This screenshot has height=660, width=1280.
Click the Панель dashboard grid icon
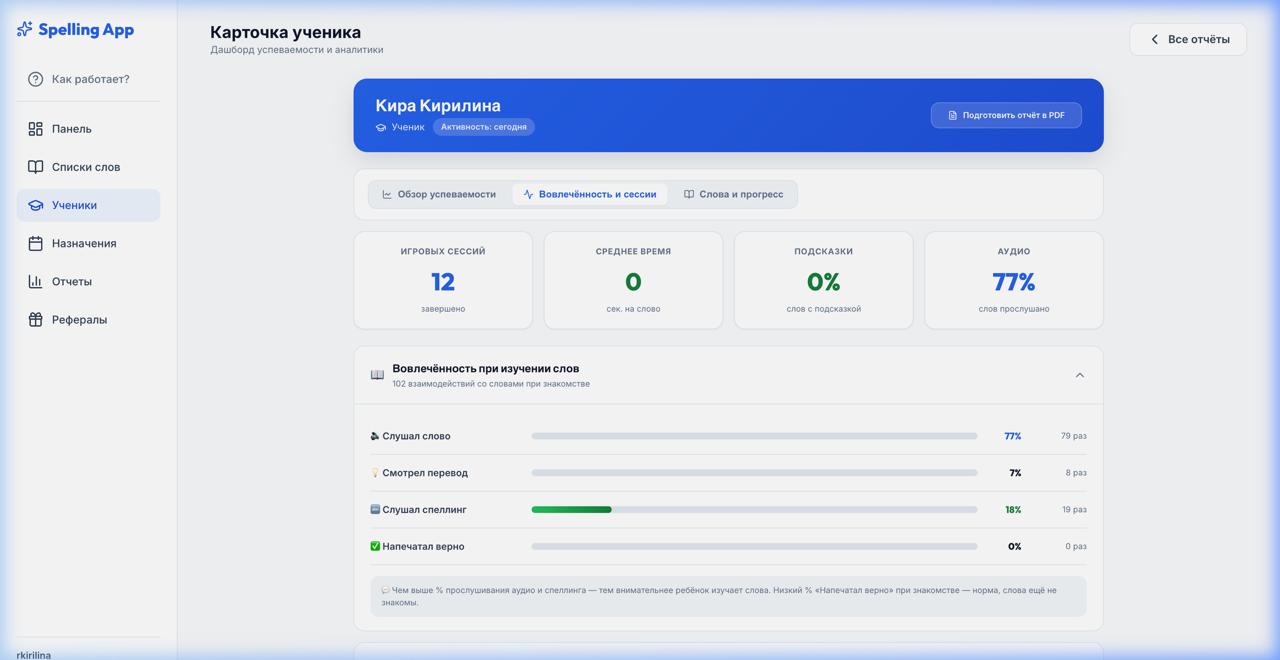(x=36, y=129)
